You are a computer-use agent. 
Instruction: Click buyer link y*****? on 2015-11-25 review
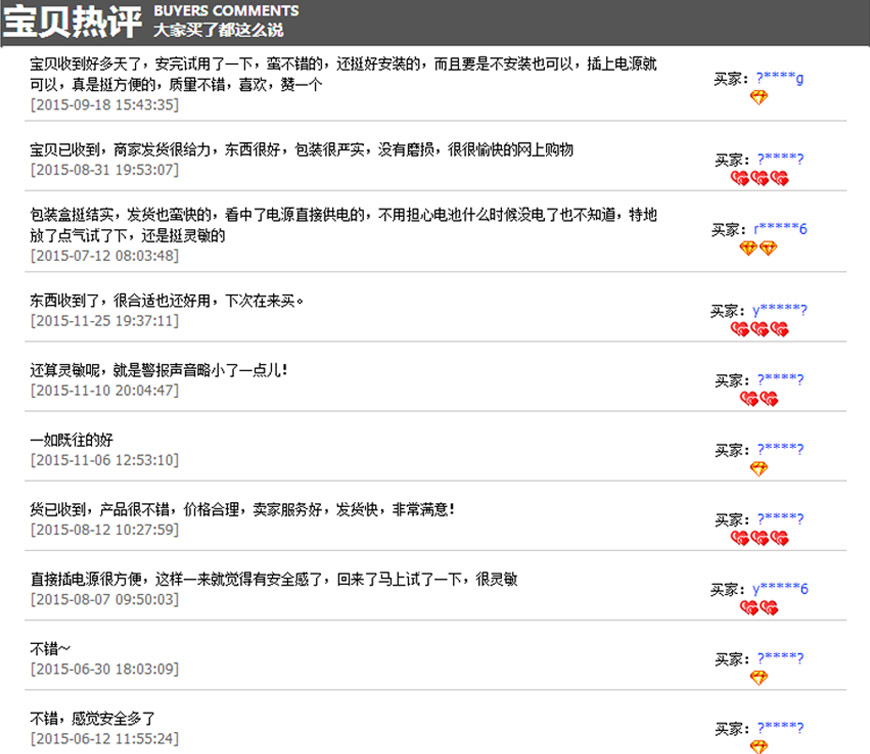[x=780, y=310]
